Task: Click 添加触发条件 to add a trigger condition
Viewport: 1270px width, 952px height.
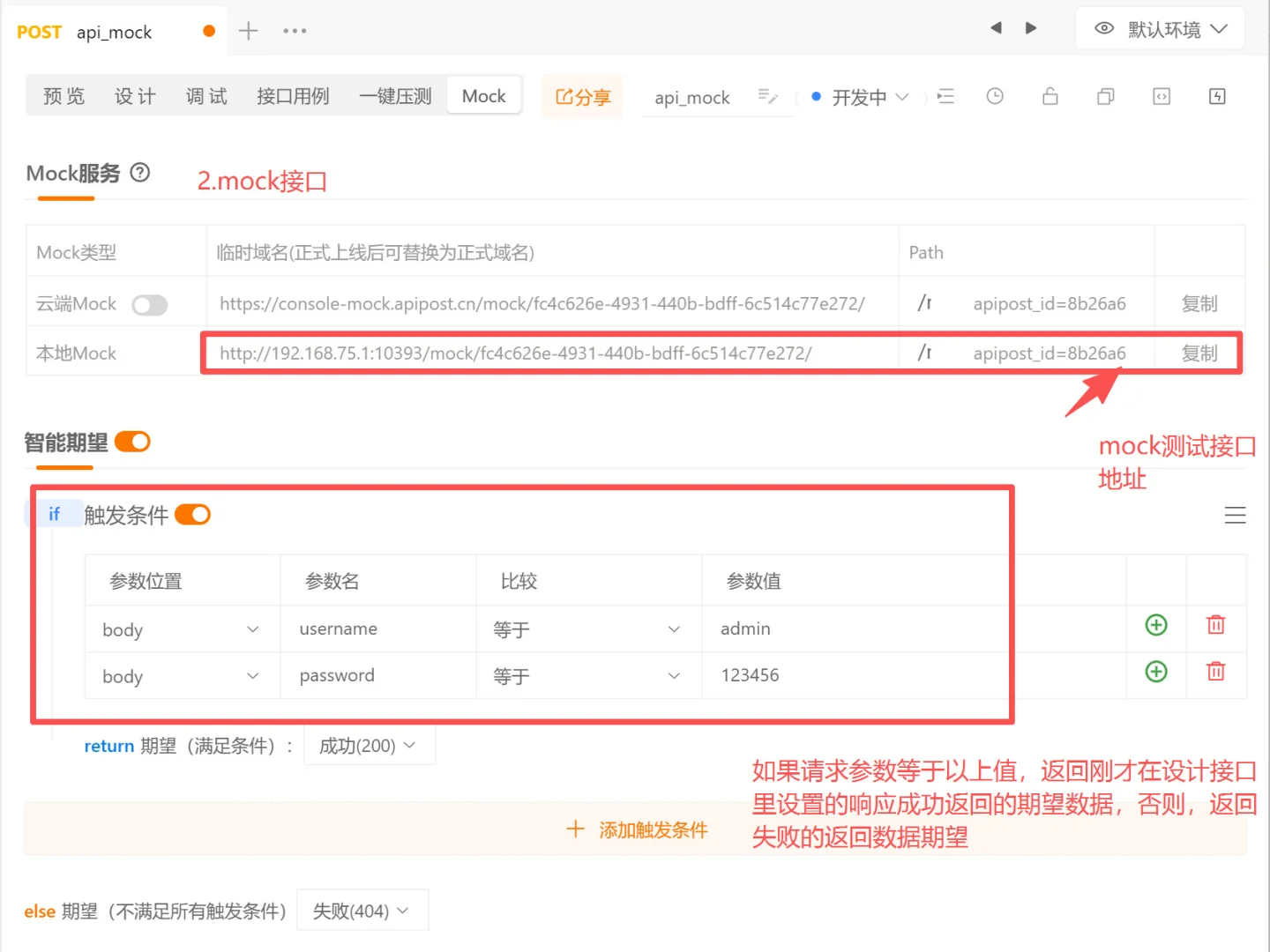Action: (x=637, y=829)
